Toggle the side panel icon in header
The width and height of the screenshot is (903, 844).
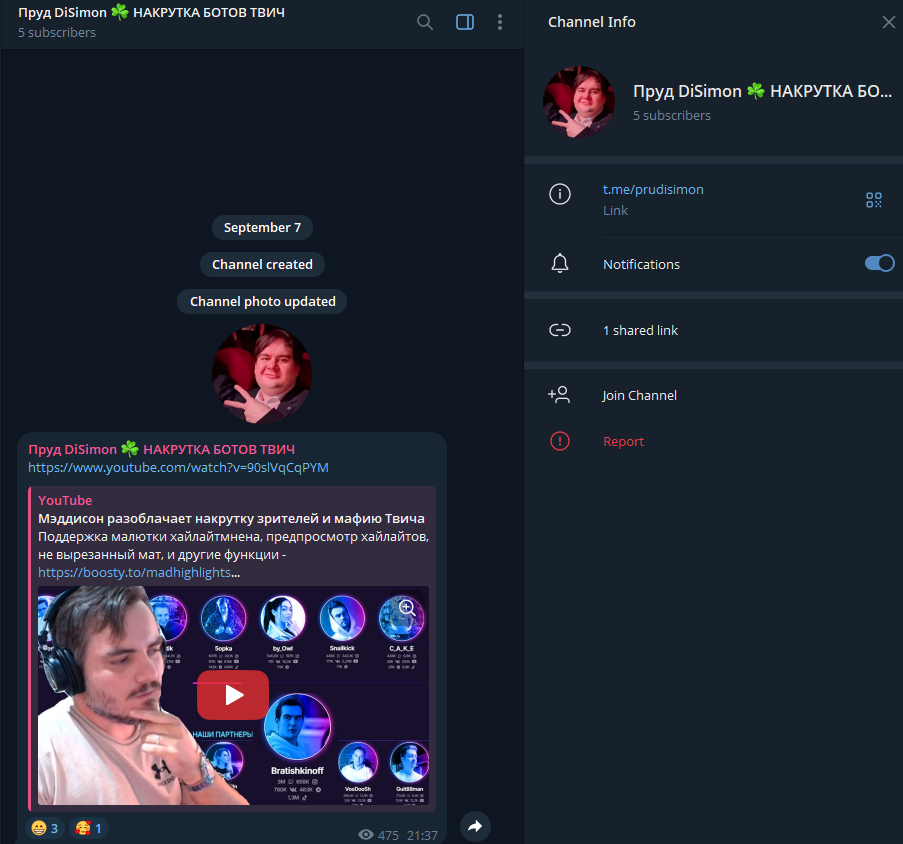465,22
